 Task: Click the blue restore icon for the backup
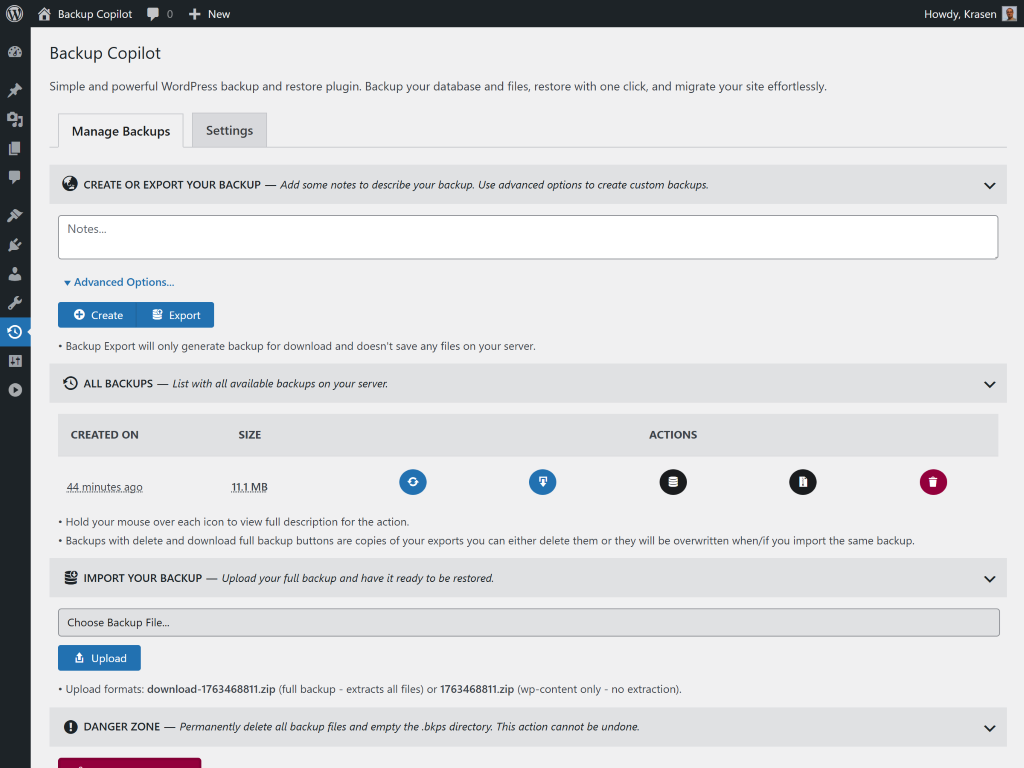(x=413, y=482)
